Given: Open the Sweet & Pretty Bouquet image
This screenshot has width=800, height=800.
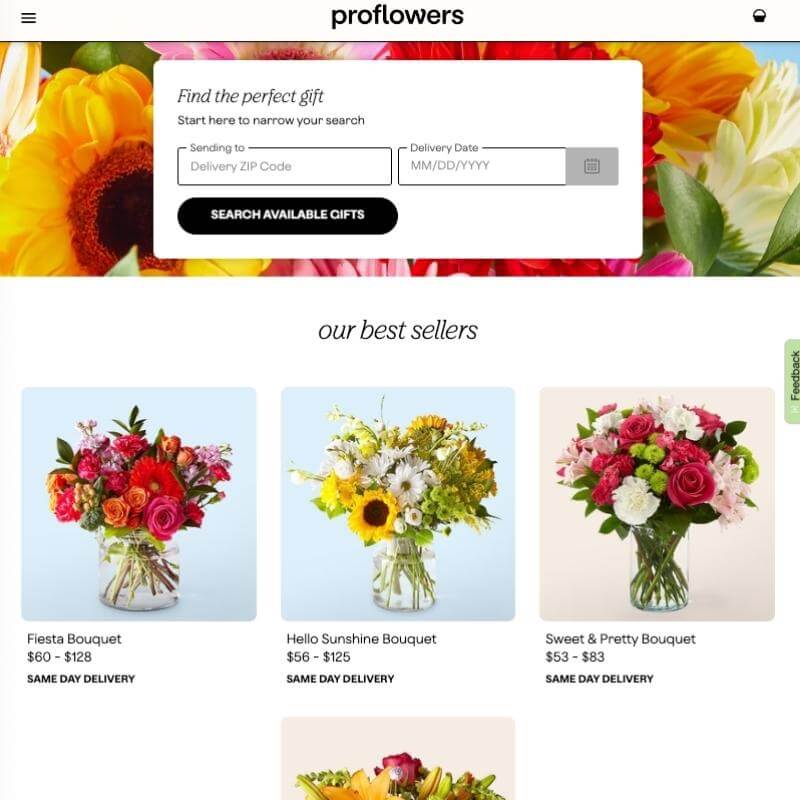Looking at the screenshot, I should (x=657, y=504).
